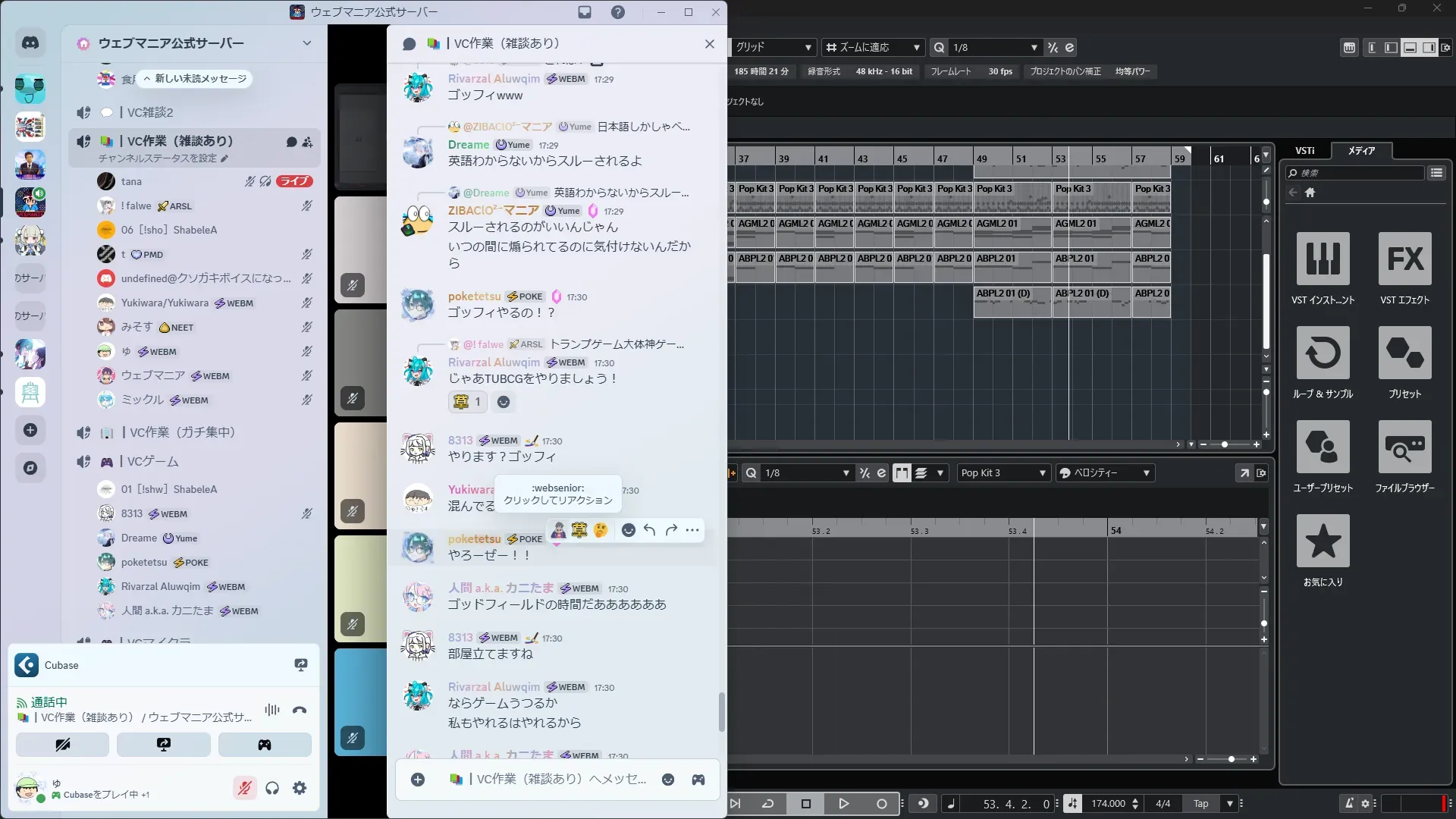Open the Favorites star tile
1456x819 pixels.
(x=1323, y=541)
